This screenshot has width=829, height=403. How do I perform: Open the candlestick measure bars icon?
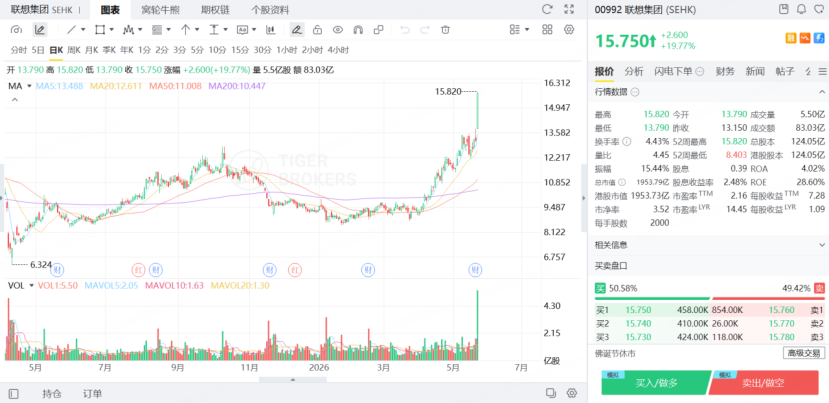click(x=271, y=30)
